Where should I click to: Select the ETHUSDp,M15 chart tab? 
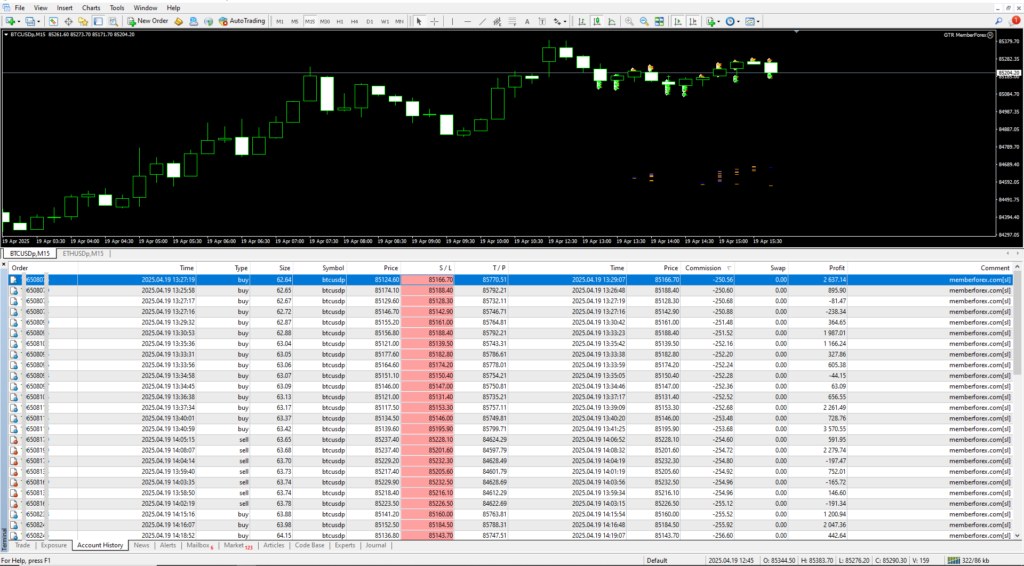pyautogui.click(x=83, y=253)
